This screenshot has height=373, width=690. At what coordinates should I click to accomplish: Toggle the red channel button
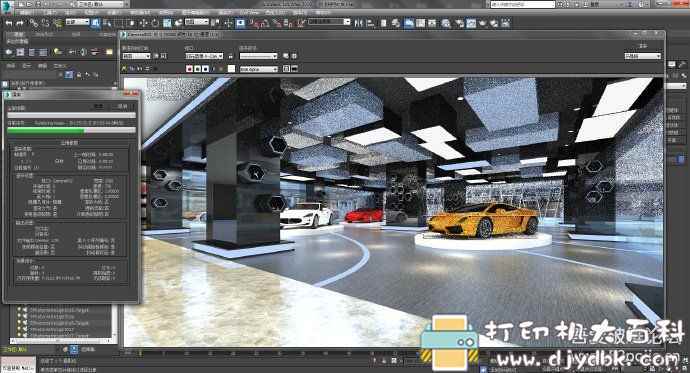[x=189, y=69]
